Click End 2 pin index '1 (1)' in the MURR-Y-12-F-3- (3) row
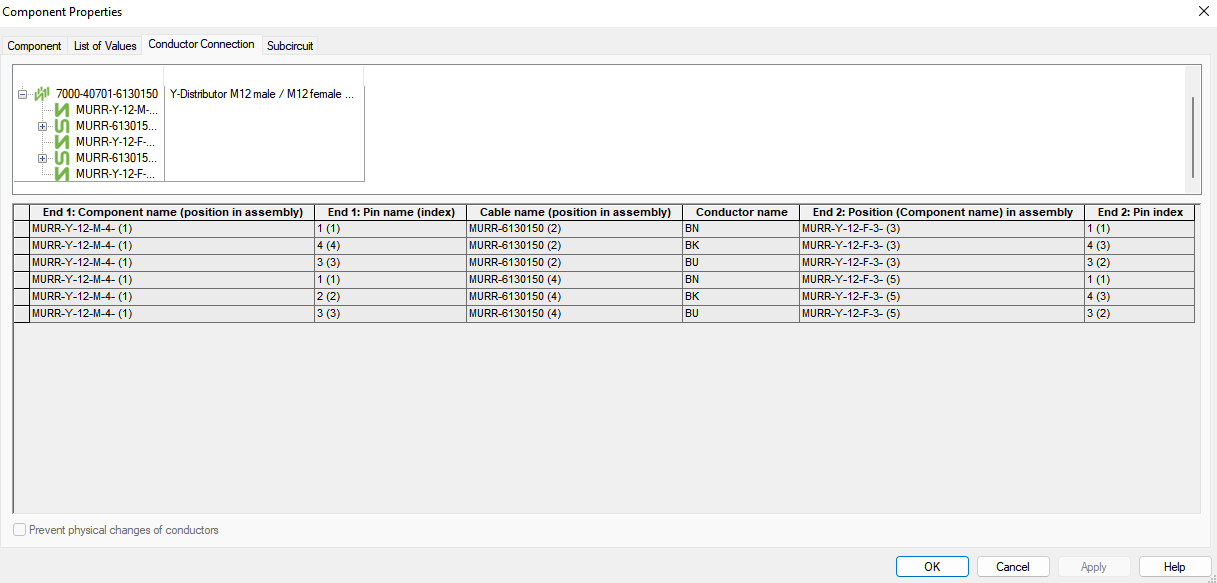Image resolution: width=1217 pixels, height=583 pixels. point(1140,229)
